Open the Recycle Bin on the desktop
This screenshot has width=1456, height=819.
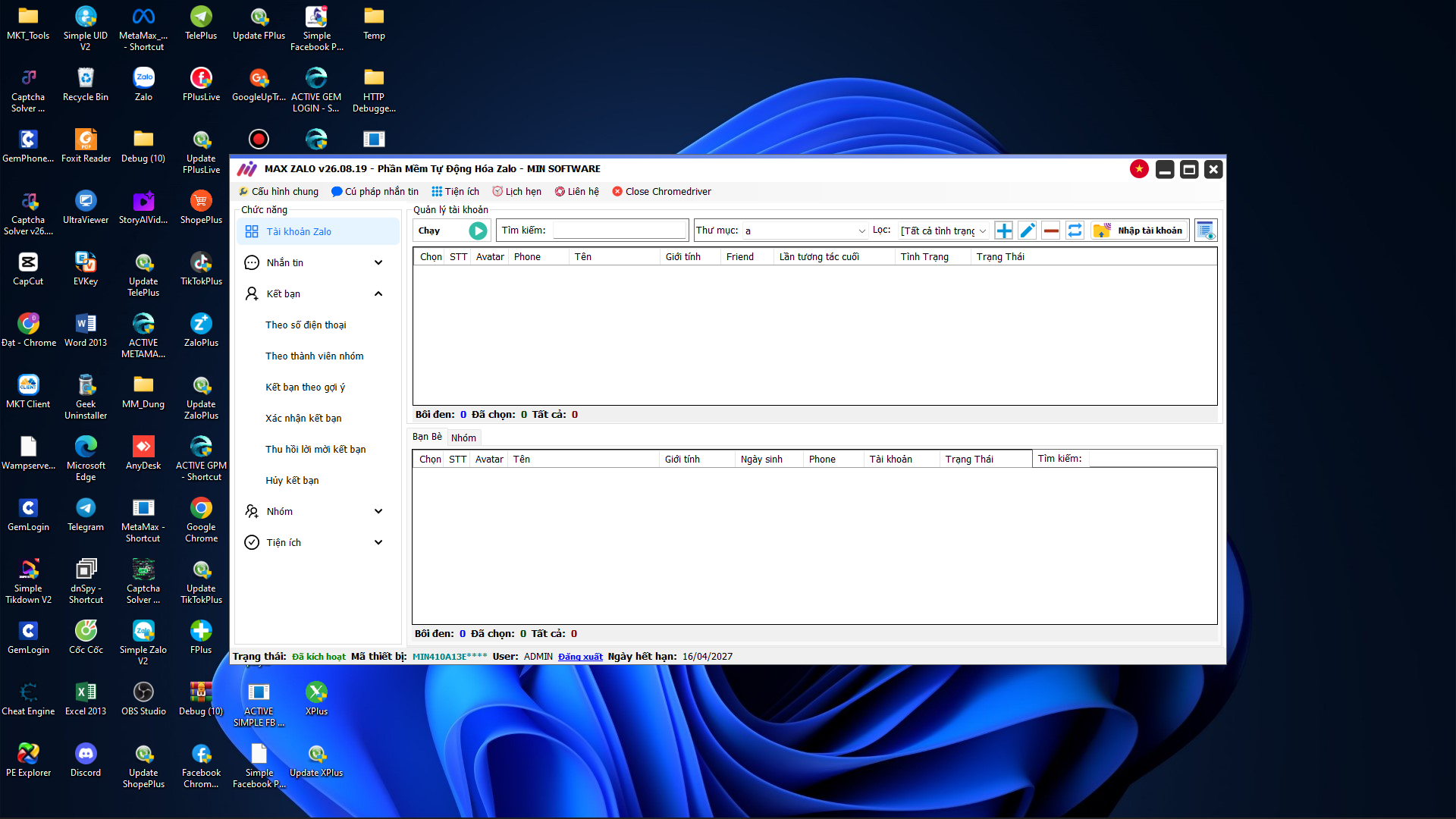click(x=86, y=84)
